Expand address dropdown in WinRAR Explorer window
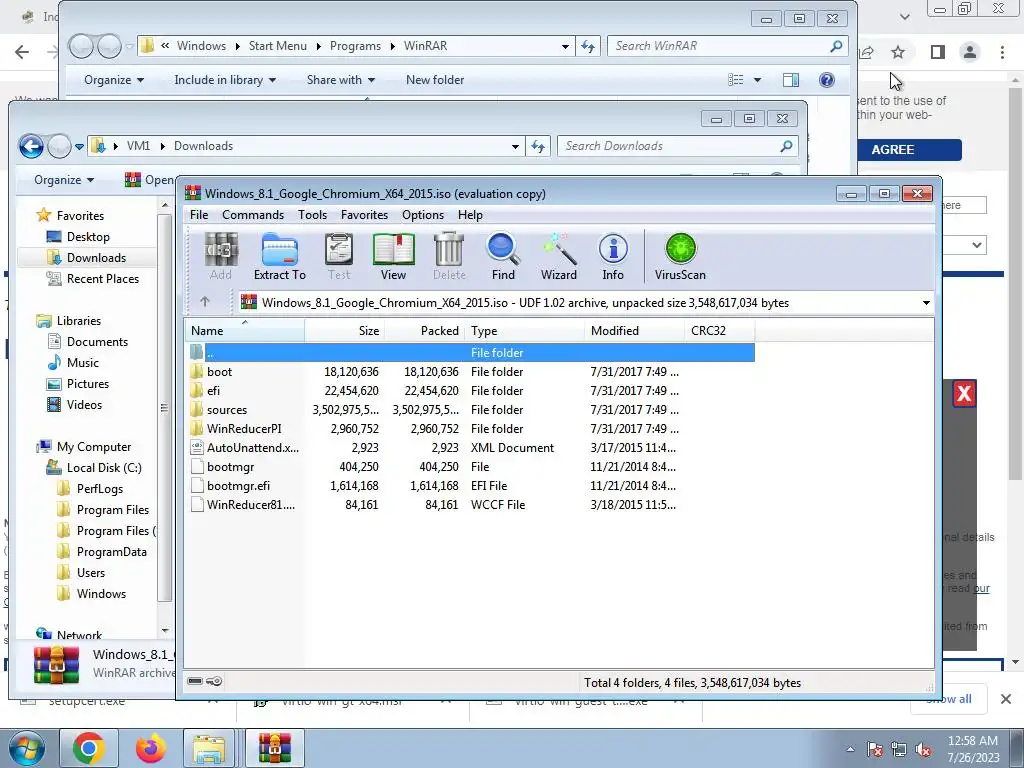 click(565, 46)
